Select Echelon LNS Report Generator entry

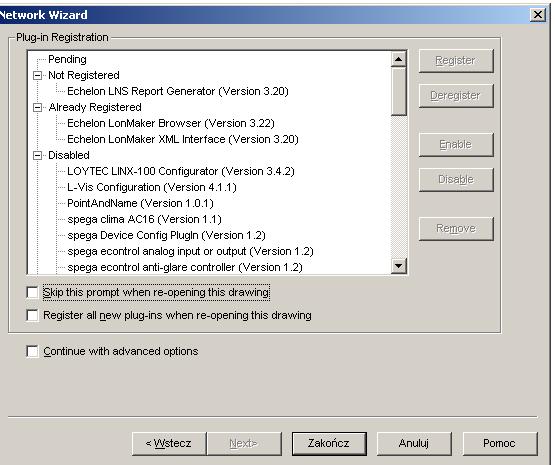click(x=178, y=91)
